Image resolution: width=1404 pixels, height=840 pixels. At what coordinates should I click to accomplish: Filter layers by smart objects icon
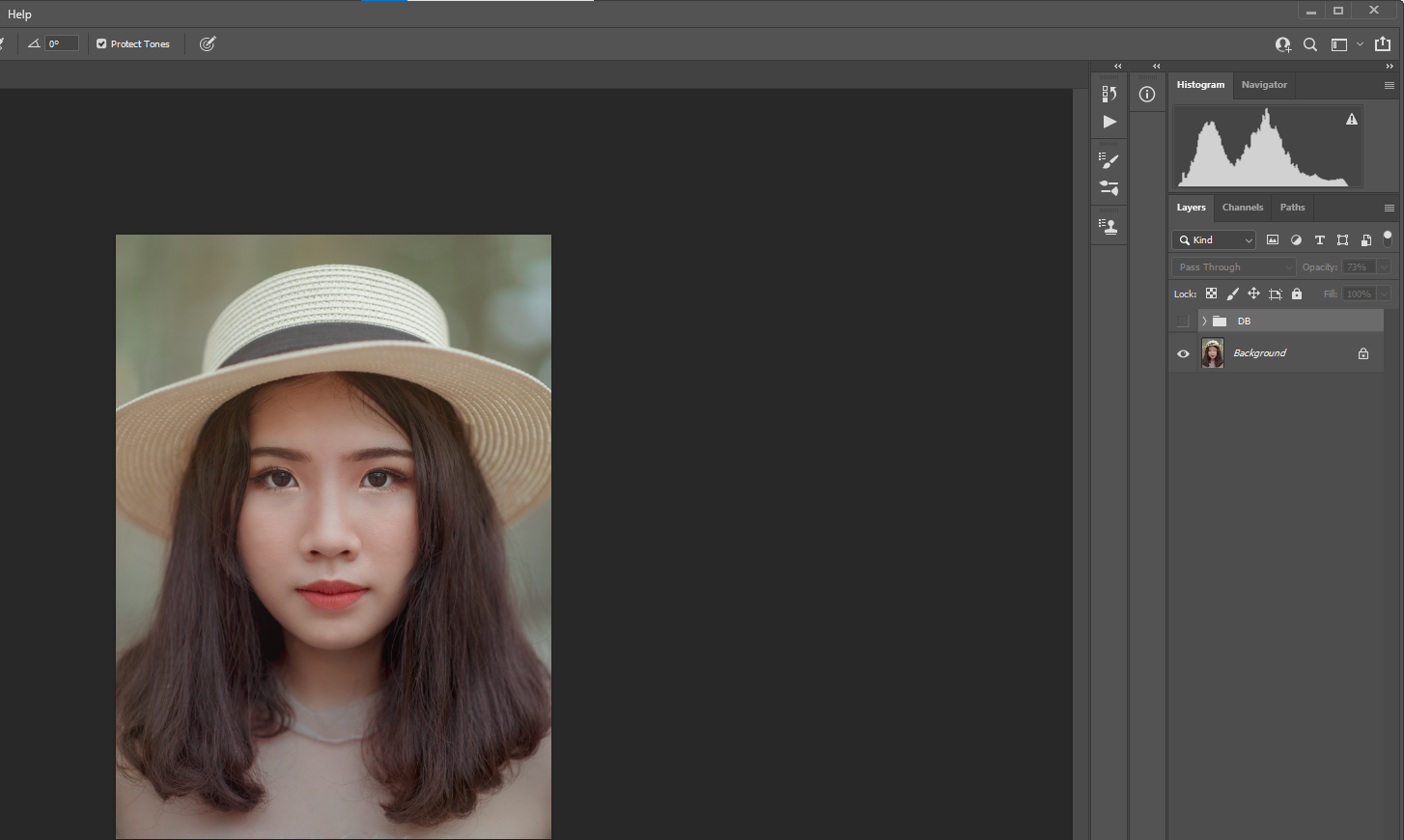pos(1365,239)
